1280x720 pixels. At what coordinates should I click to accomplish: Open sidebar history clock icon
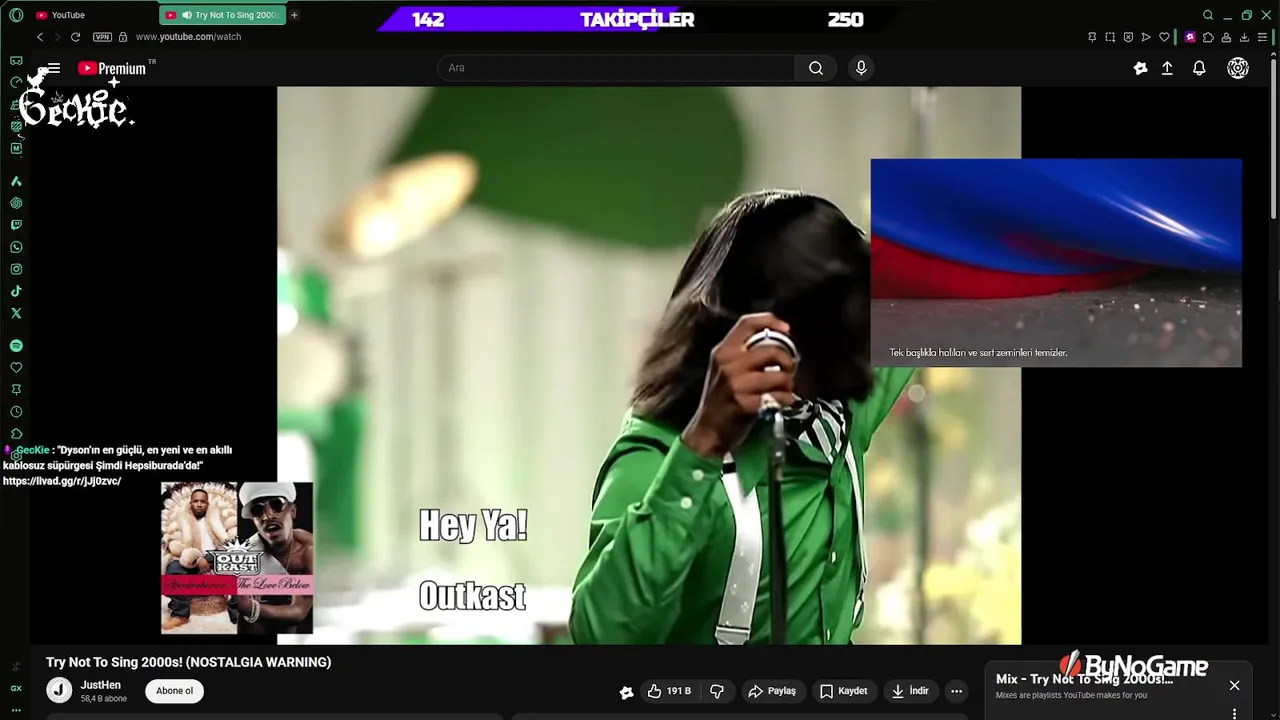click(x=16, y=412)
